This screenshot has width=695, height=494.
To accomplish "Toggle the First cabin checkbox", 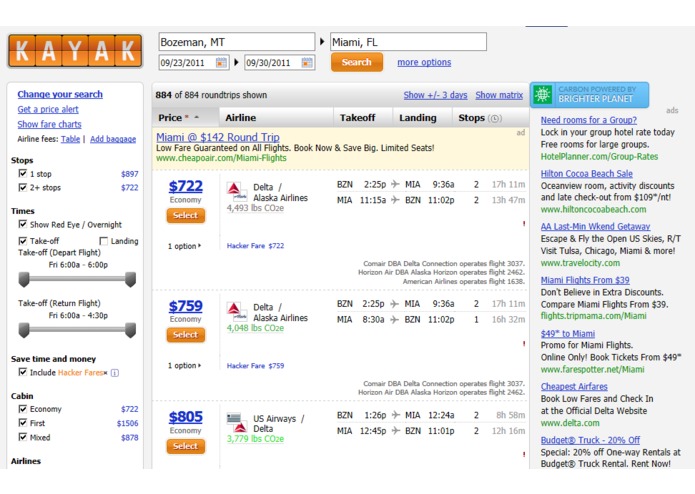I will pyautogui.click(x=23, y=423).
